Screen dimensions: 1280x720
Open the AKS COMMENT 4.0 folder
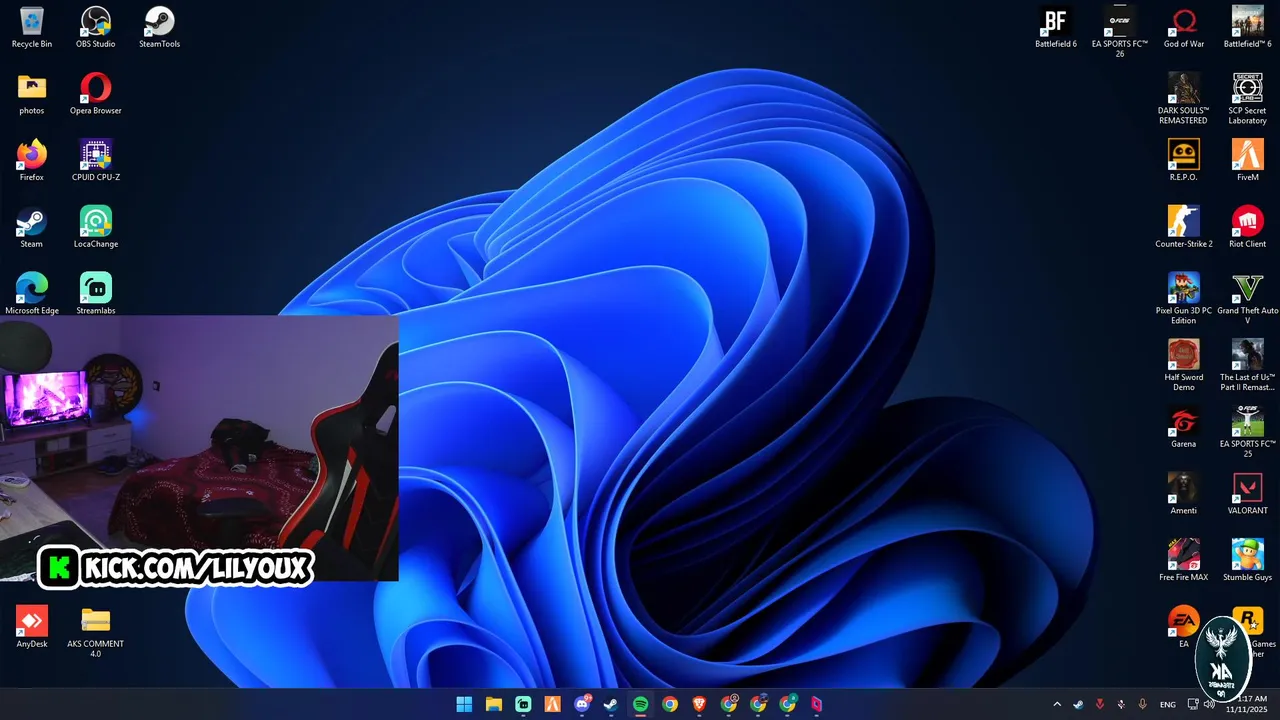(96, 632)
